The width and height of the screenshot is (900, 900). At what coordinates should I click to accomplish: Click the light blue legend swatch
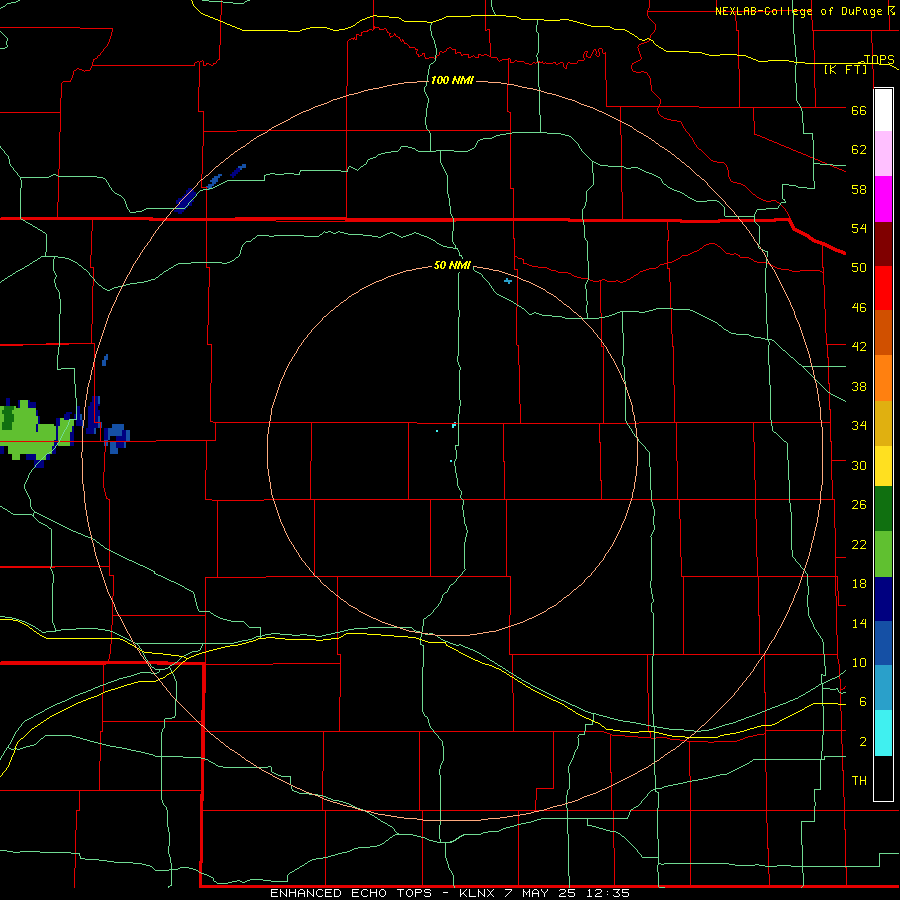click(x=883, y=688)
